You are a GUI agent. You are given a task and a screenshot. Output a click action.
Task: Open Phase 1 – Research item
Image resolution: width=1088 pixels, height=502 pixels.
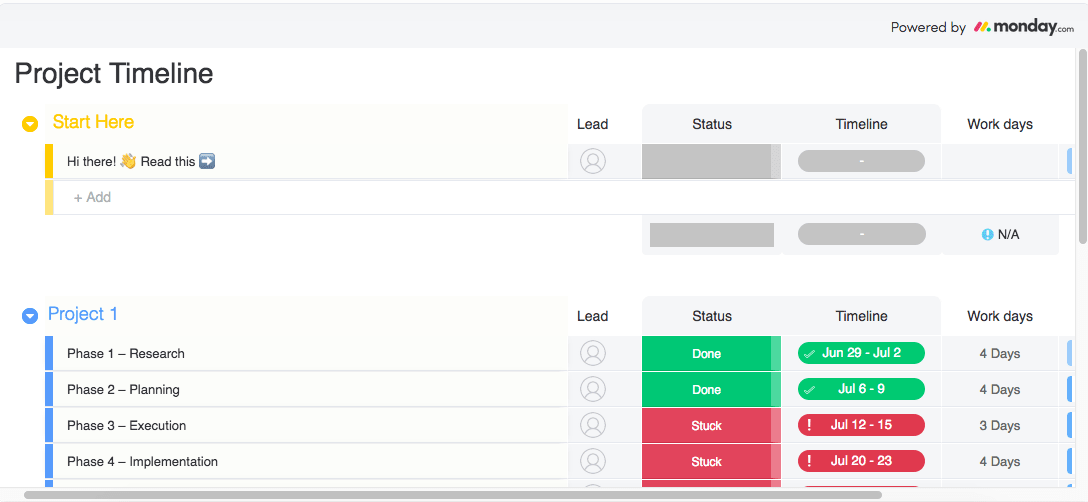[126, 353]
